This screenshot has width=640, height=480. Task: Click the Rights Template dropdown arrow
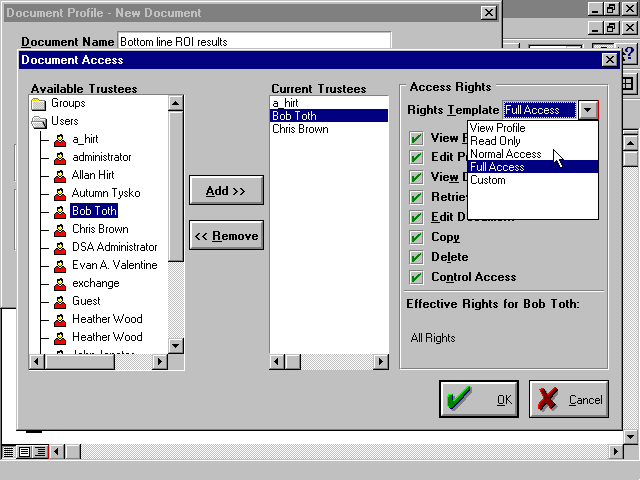click(588, 110)
